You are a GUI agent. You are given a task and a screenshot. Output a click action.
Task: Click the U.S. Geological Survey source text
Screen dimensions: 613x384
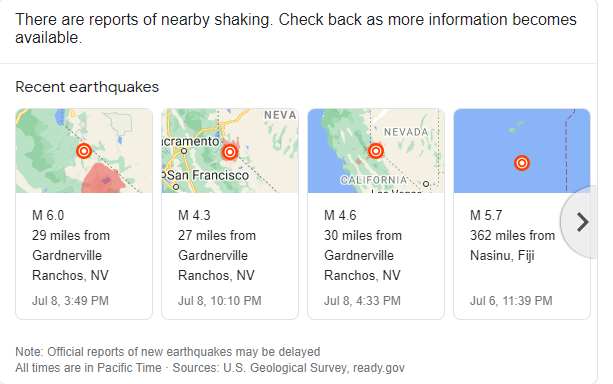pyautogui.click(x=285, y=368)
